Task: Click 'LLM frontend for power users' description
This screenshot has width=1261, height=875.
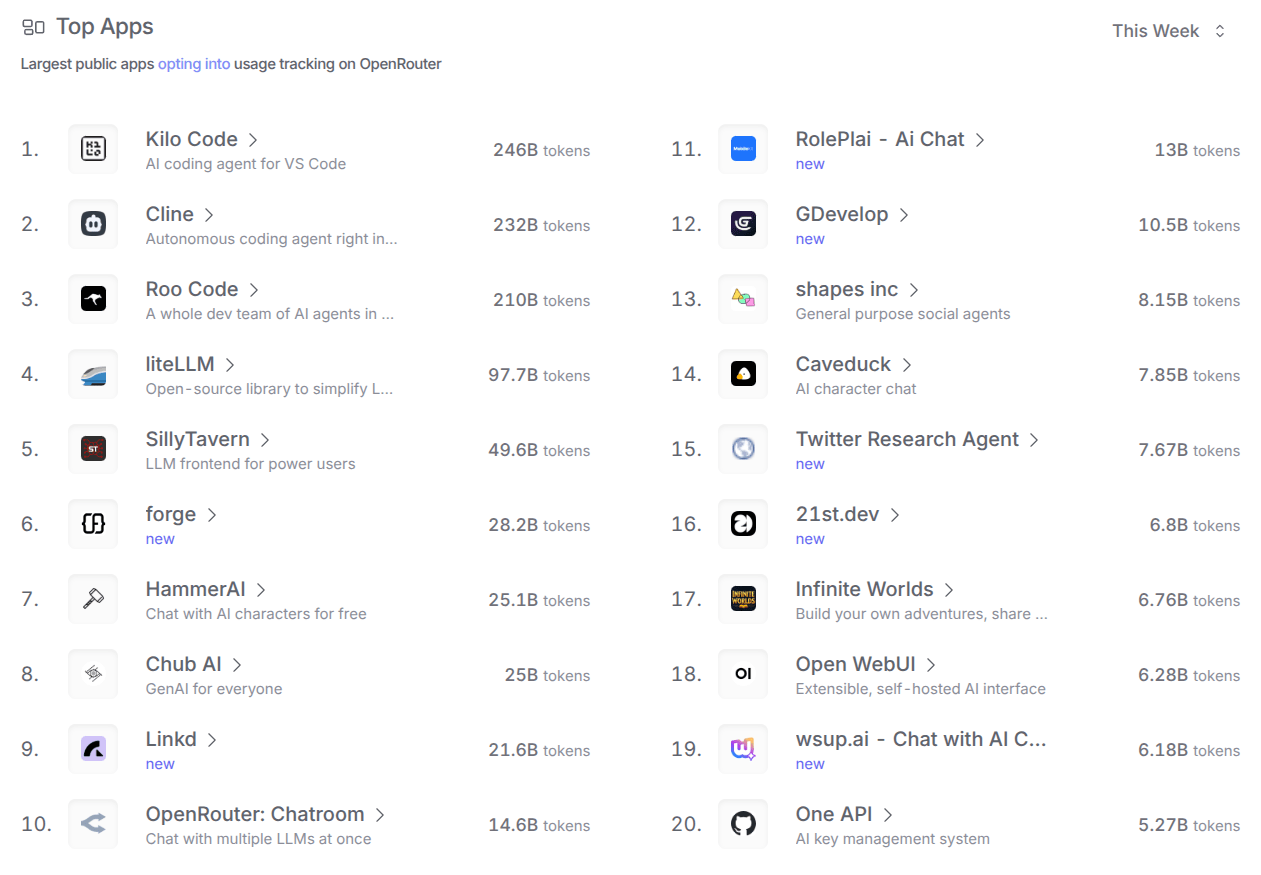Action: (x=251, y=464)
